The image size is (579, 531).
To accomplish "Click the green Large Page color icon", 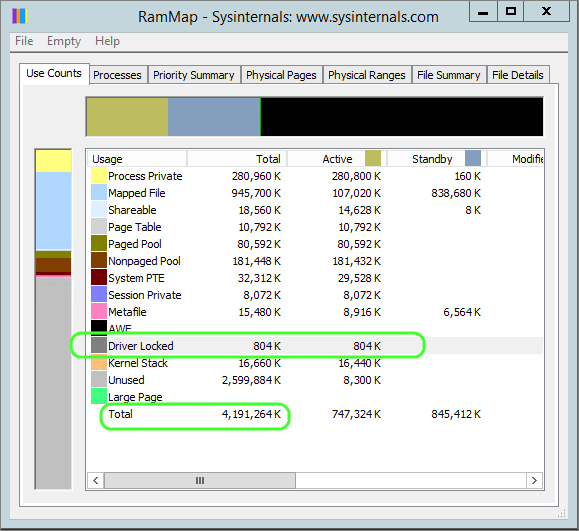I will tap(99, 397).
